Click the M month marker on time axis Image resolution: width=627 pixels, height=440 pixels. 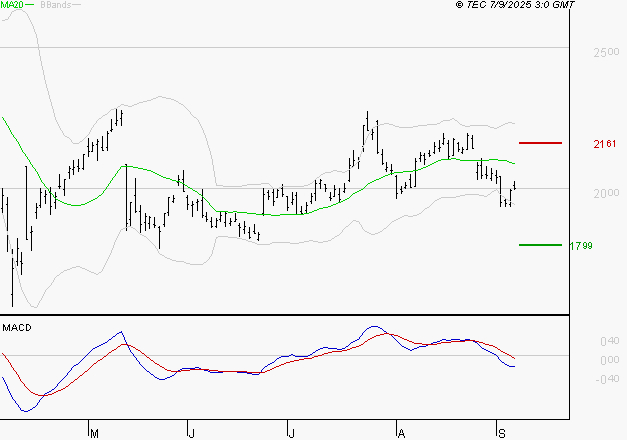[x=95, y=434]
